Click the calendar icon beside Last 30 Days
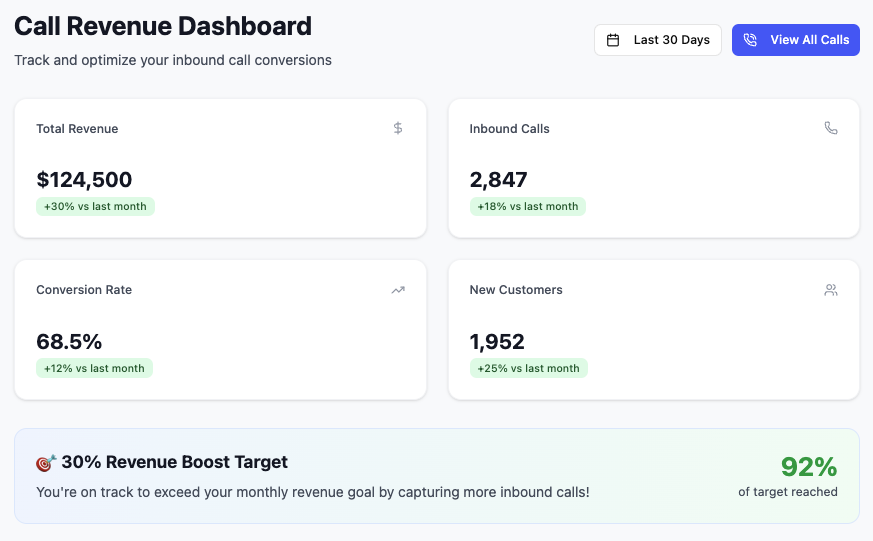 point(613,40)
